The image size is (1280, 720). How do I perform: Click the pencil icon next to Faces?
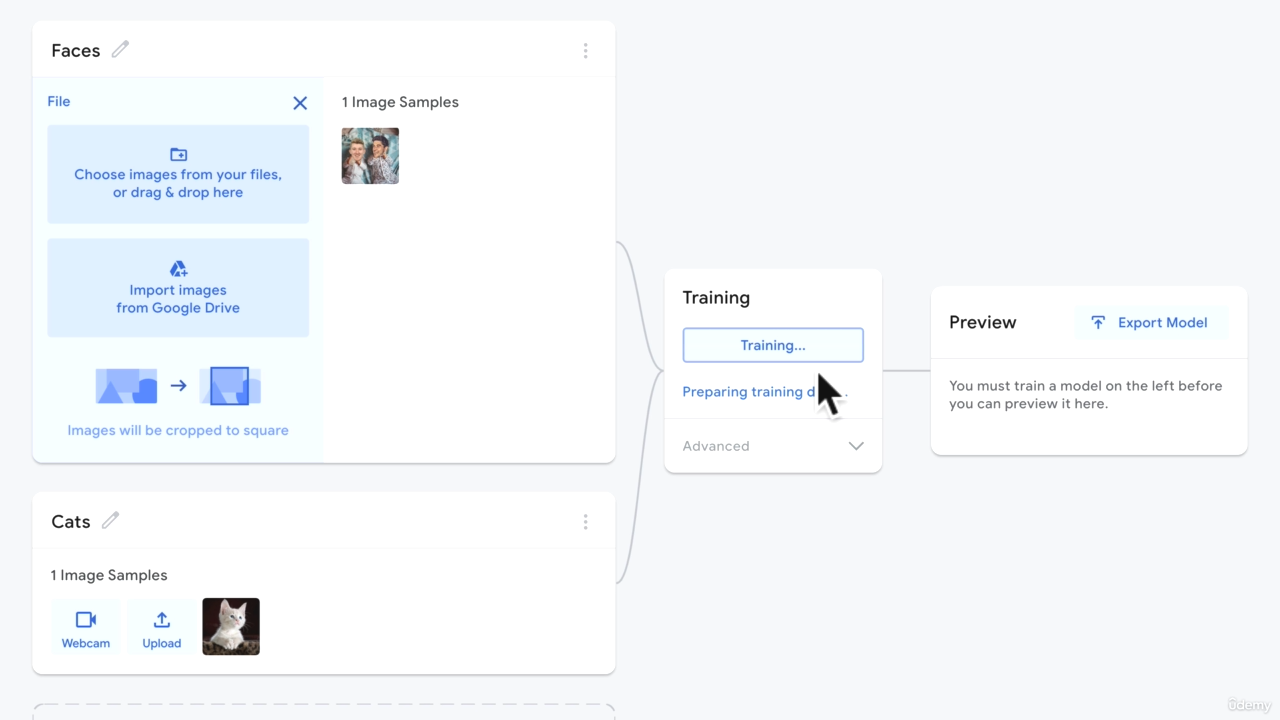[x=120, y=49]
